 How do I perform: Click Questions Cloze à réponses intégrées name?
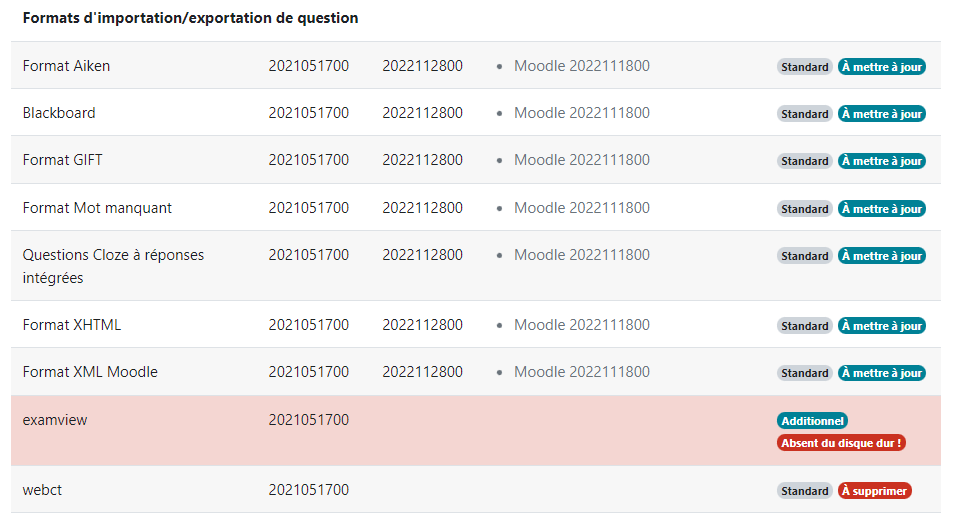[113, 266]
